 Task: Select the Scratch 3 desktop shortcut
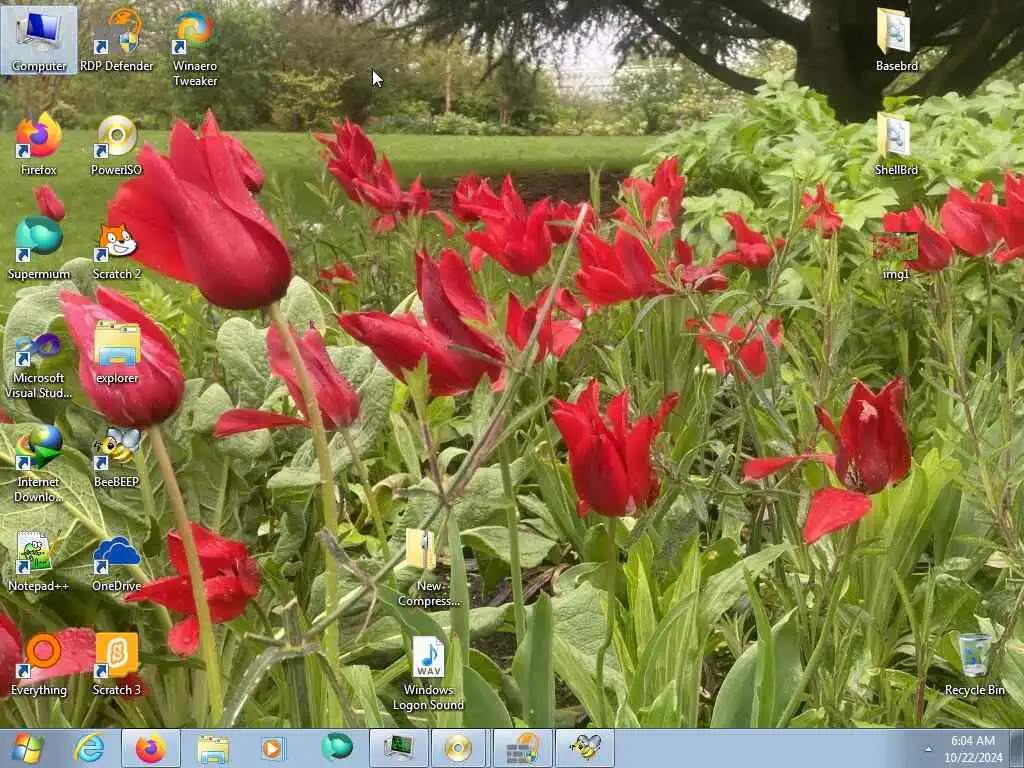point(116,664)
